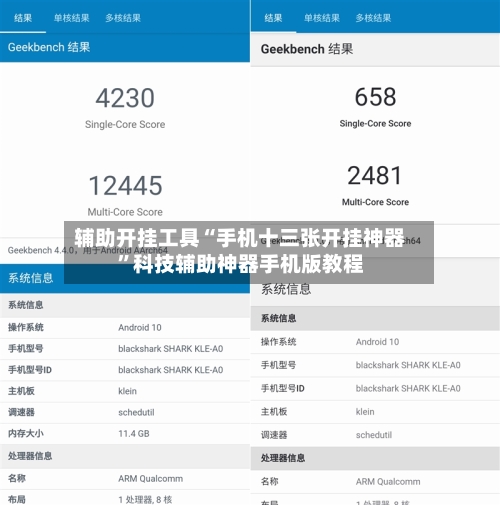Image resolution: width=500 pixels, height=505 pixels.
Task: Click right 调速器 schedutil value
Action: tap(374, 435)
